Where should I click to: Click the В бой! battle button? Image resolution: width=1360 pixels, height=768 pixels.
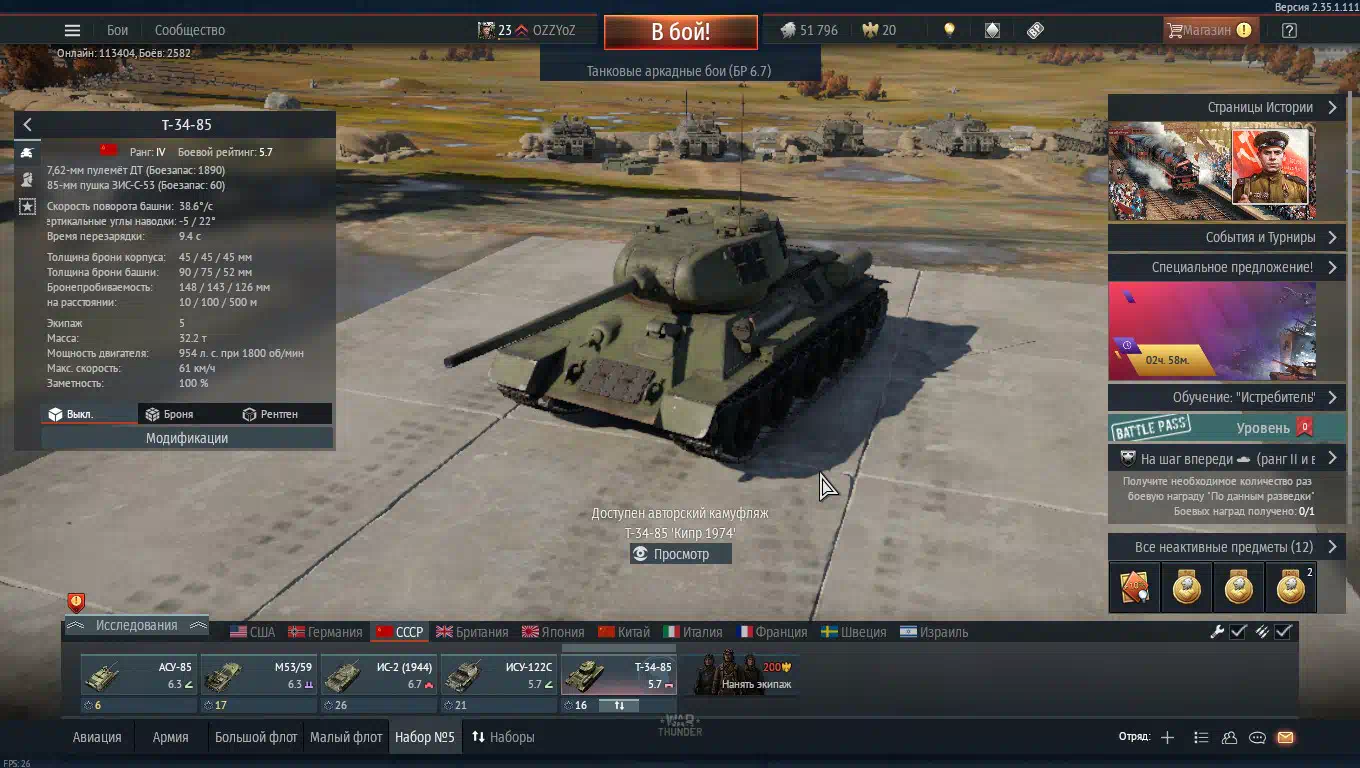coord(681,32)
